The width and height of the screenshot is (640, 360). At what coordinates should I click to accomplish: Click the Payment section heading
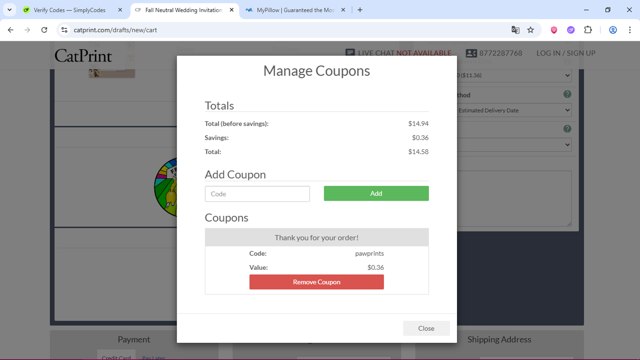point(134,340)
